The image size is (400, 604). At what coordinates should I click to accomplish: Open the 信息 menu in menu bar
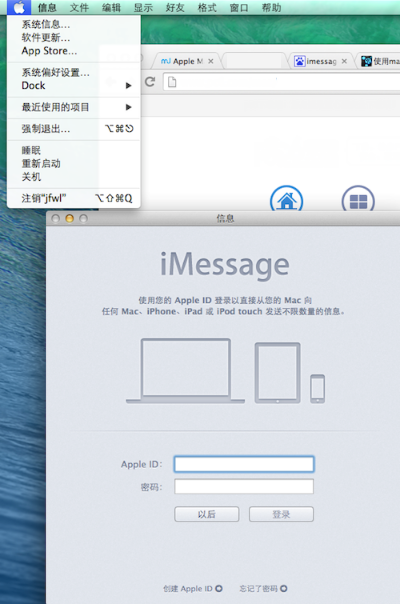[x=47, y=7]
